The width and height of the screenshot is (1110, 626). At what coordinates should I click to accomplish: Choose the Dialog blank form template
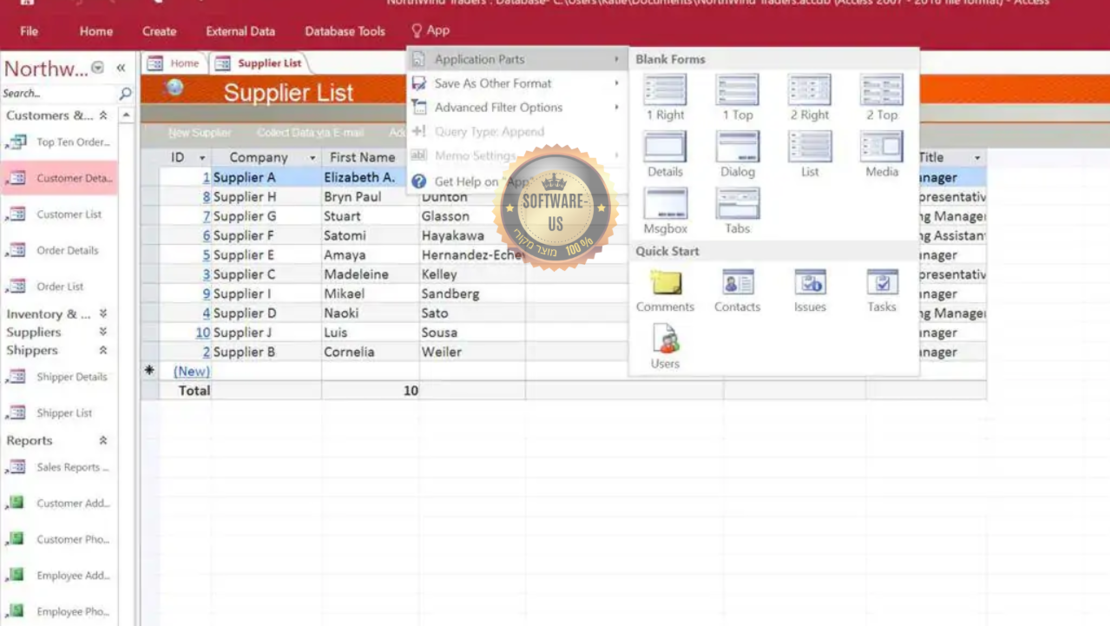tap(737, 154)
